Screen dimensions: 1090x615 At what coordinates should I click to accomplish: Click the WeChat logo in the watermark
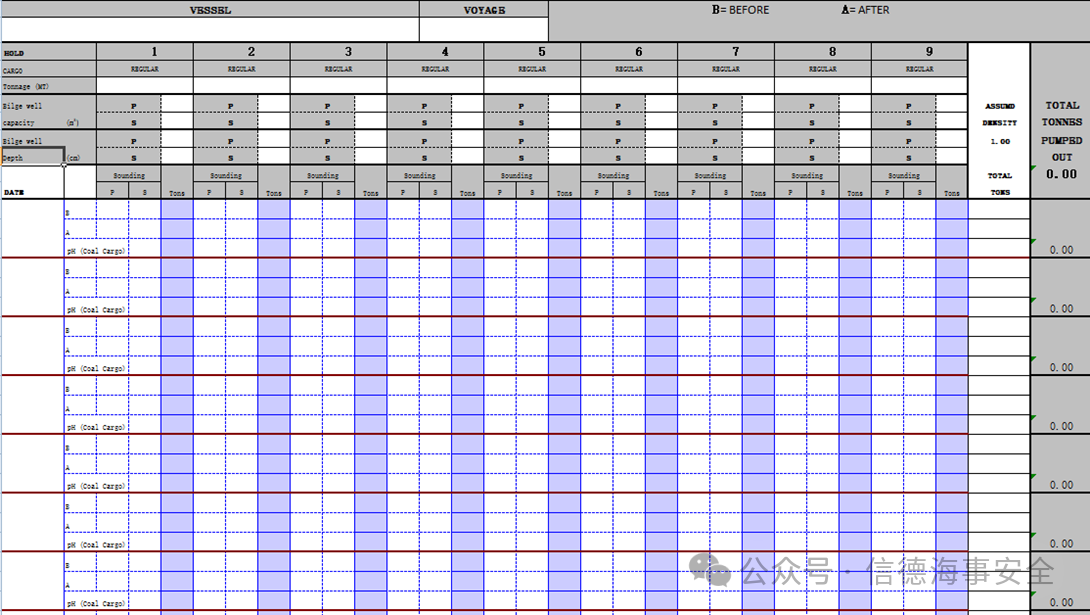coord(710,569)
